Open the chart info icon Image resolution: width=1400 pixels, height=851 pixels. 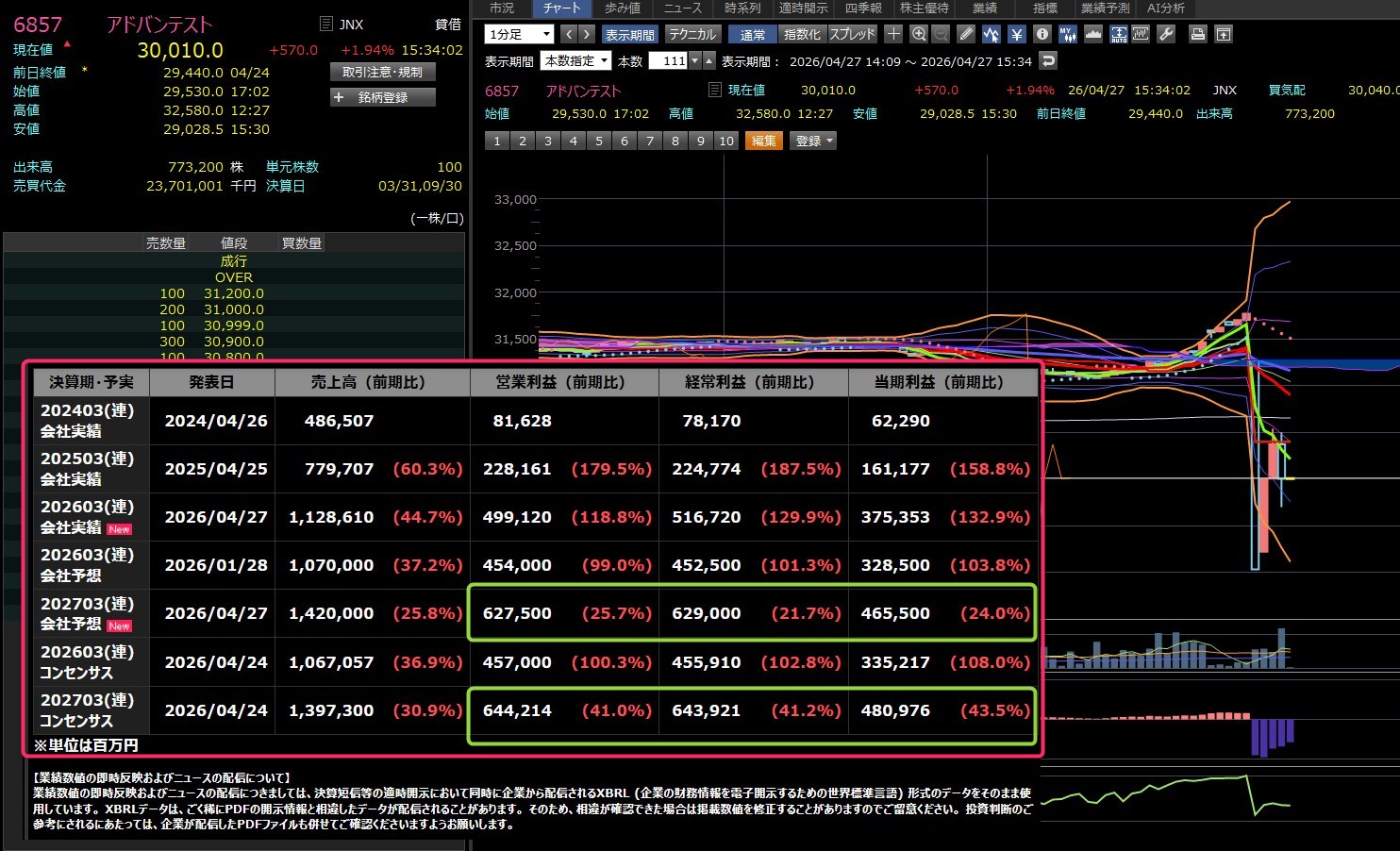(x=1042, y=34)
